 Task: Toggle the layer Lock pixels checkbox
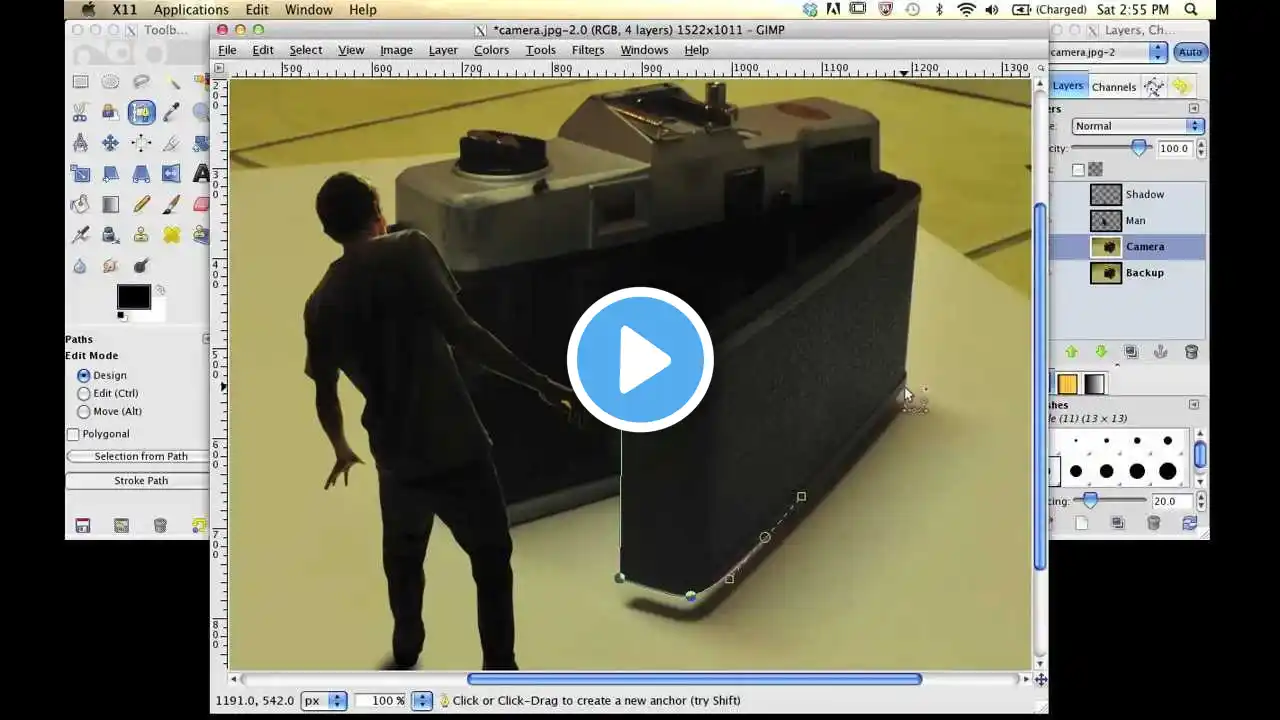(x=1078, y=170)
